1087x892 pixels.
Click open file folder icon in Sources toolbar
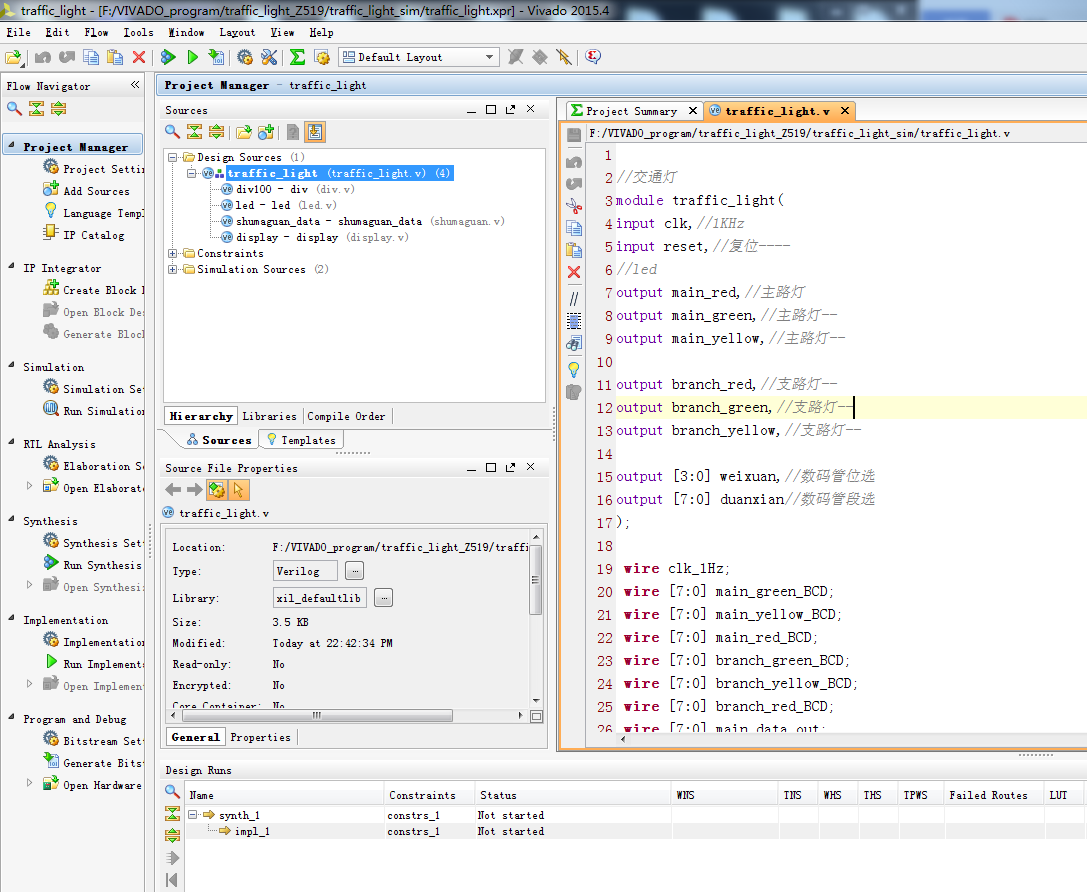point(243,132)
